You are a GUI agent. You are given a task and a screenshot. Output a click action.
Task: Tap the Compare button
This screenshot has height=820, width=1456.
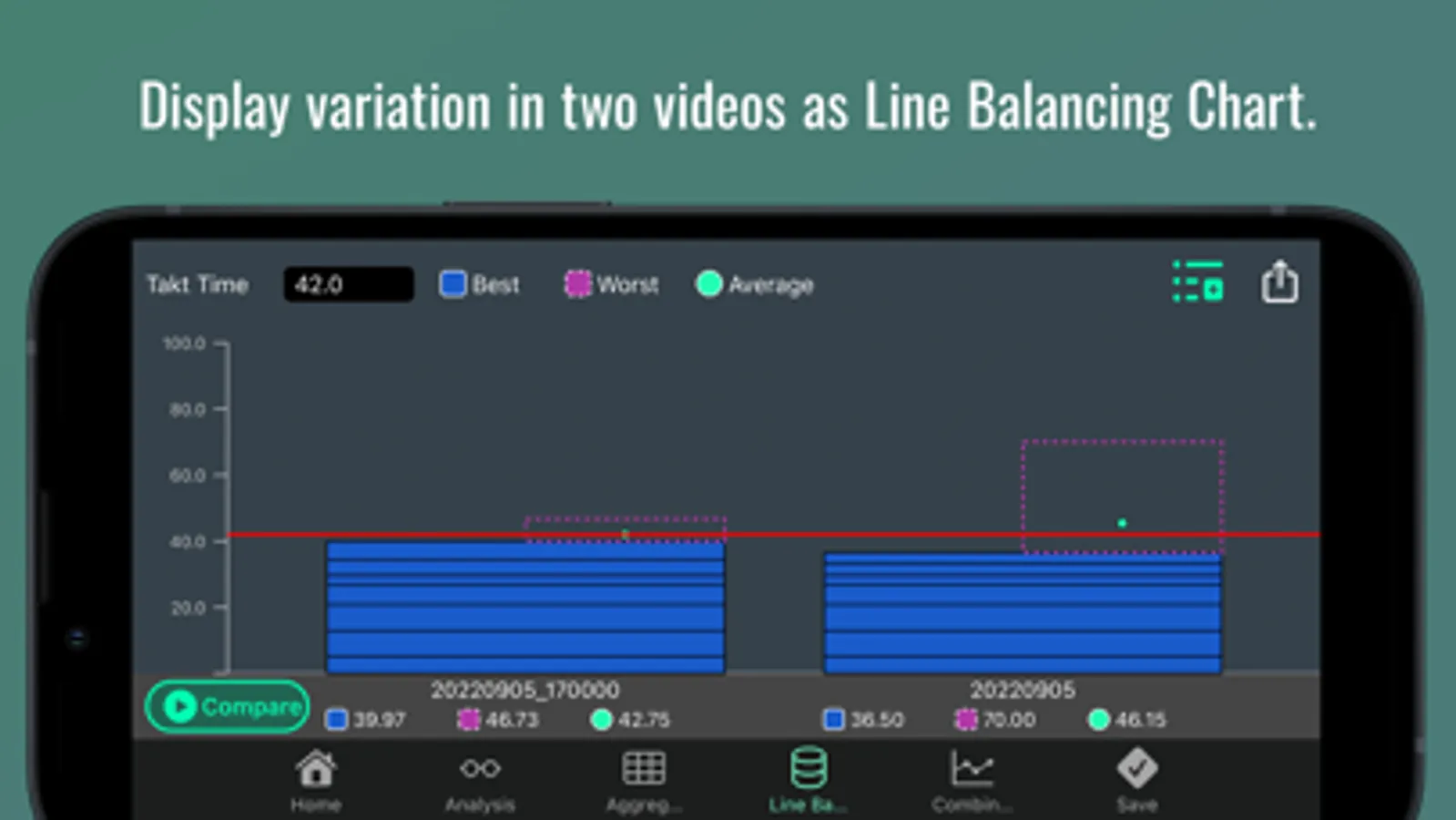coord(228,706)
